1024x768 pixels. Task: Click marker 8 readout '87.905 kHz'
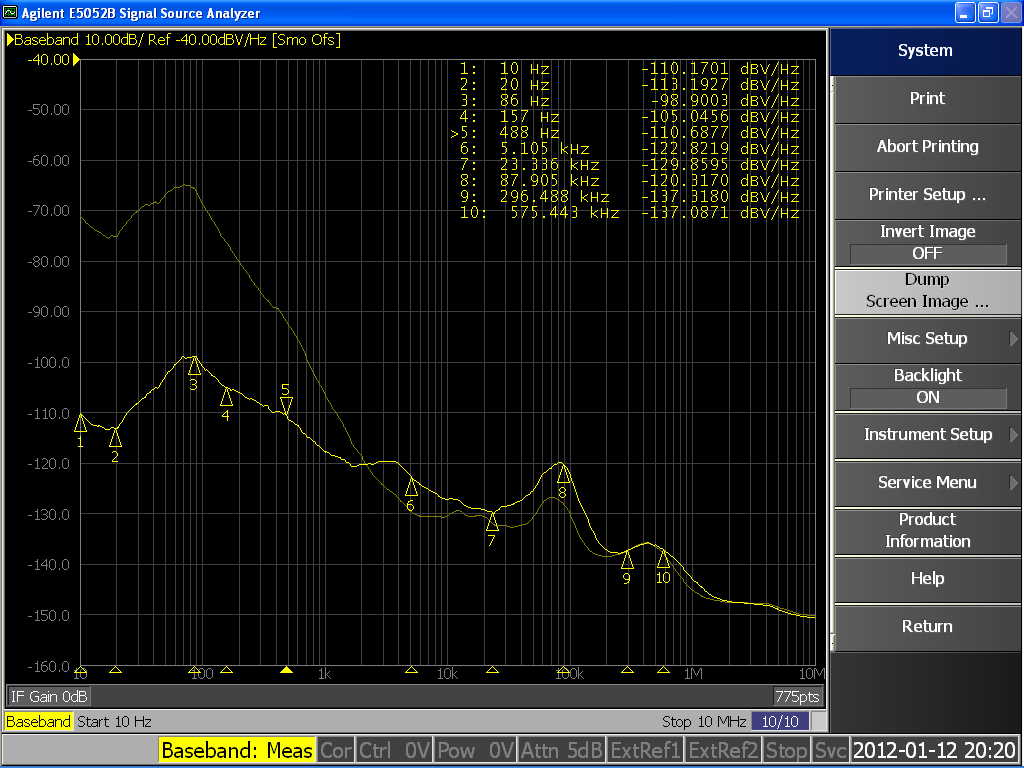[550, 181]
